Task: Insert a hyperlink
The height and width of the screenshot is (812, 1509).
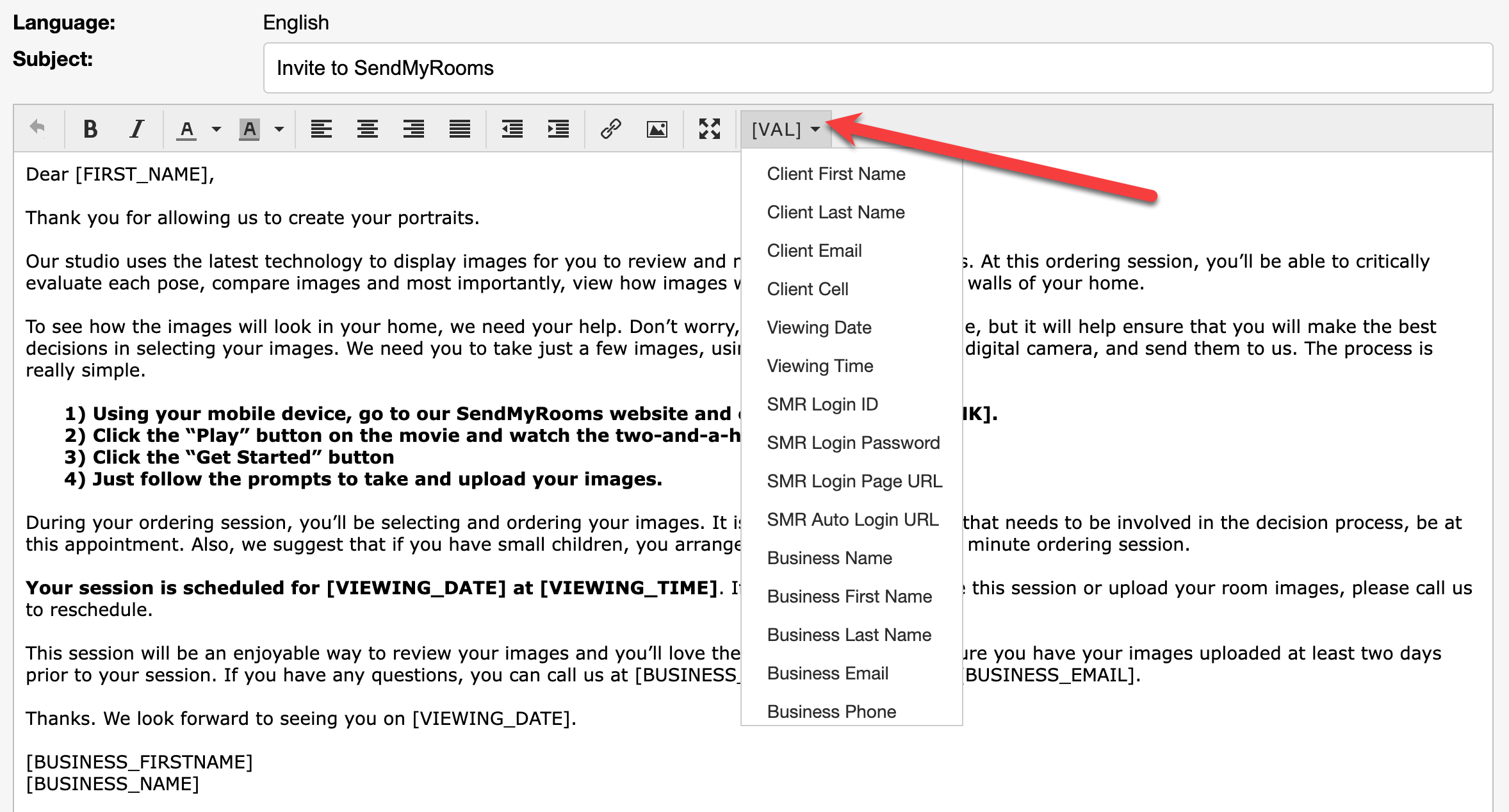Action: 610,129
